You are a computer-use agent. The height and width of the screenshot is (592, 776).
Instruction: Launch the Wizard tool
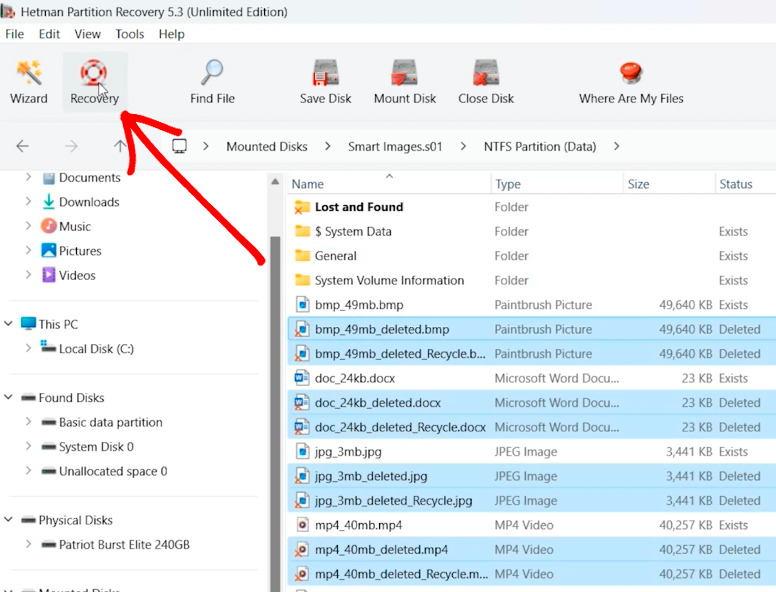tap(29, 82)
